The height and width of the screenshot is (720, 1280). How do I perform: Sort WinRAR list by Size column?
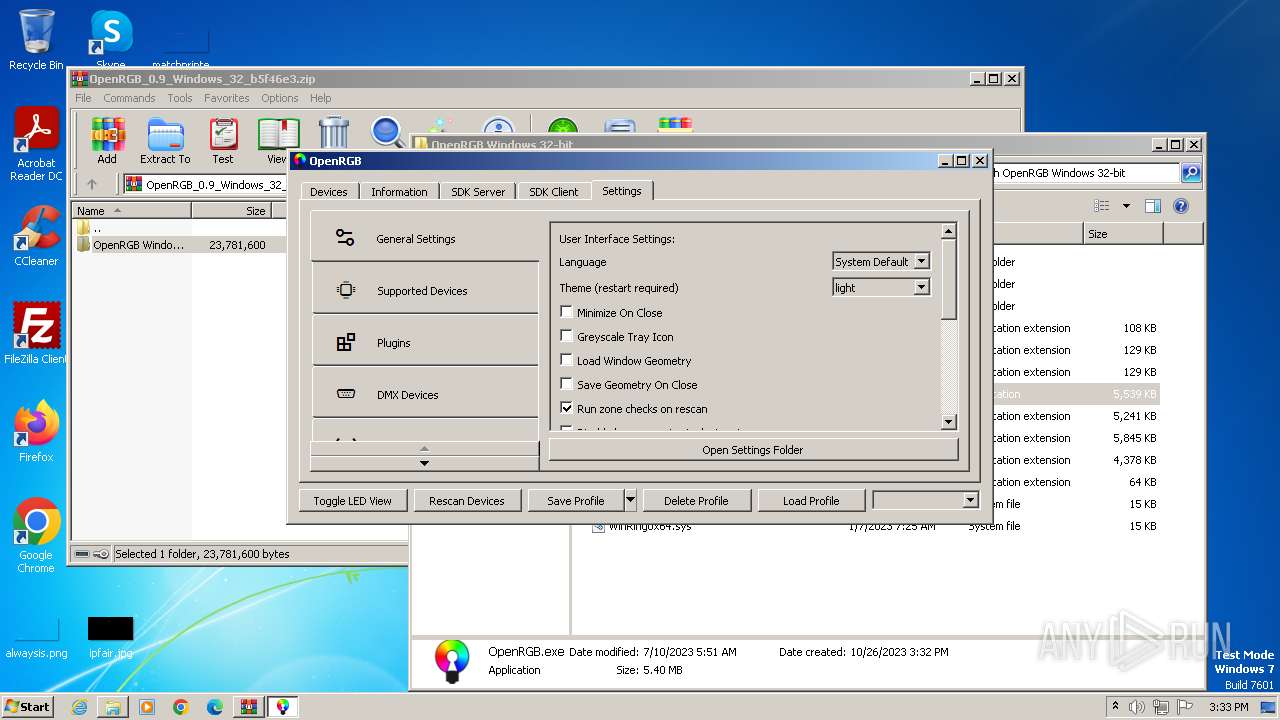231,210
